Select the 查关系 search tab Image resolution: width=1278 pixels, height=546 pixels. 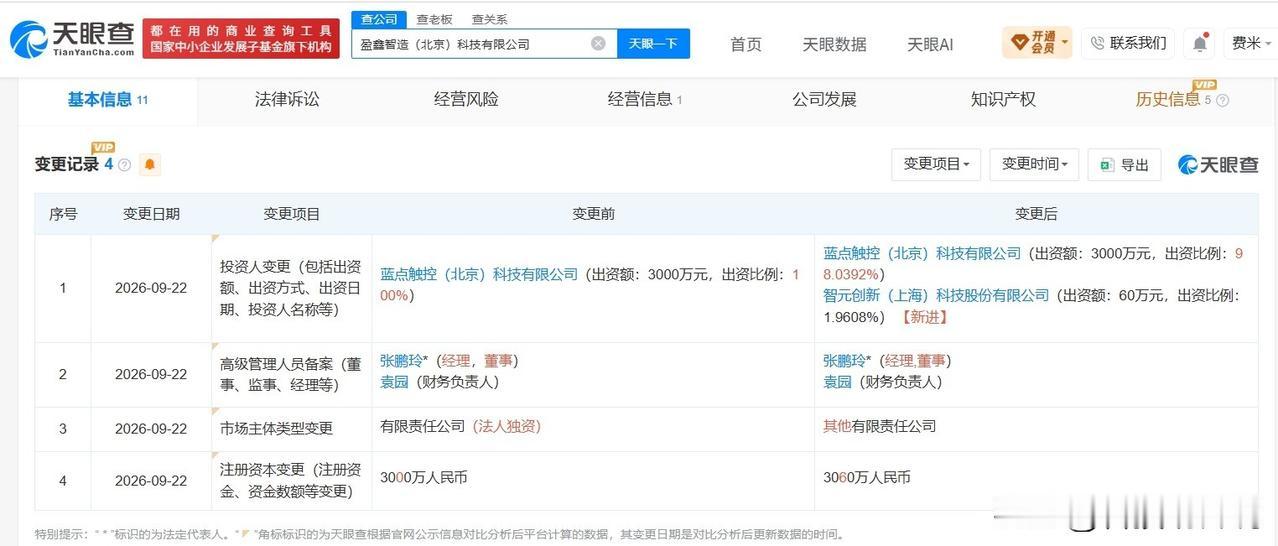click(490, 19)
